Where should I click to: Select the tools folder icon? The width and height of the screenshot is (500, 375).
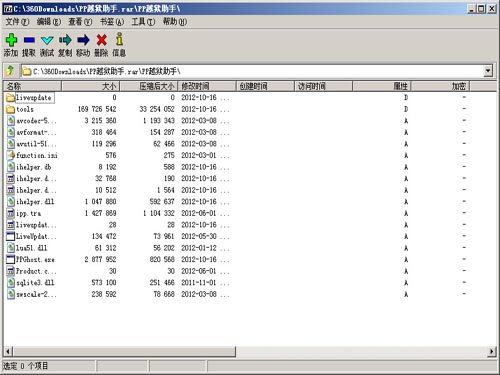pos(11,109)
